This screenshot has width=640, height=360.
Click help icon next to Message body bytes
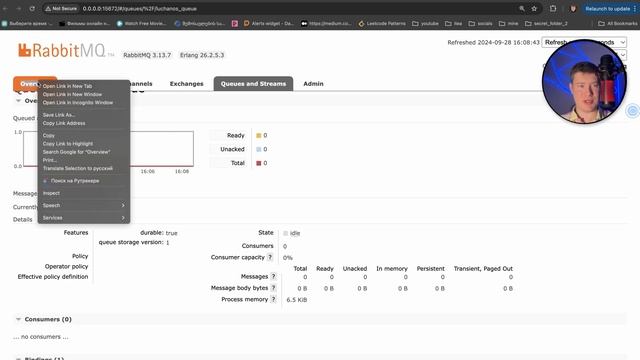pos(273,288)
